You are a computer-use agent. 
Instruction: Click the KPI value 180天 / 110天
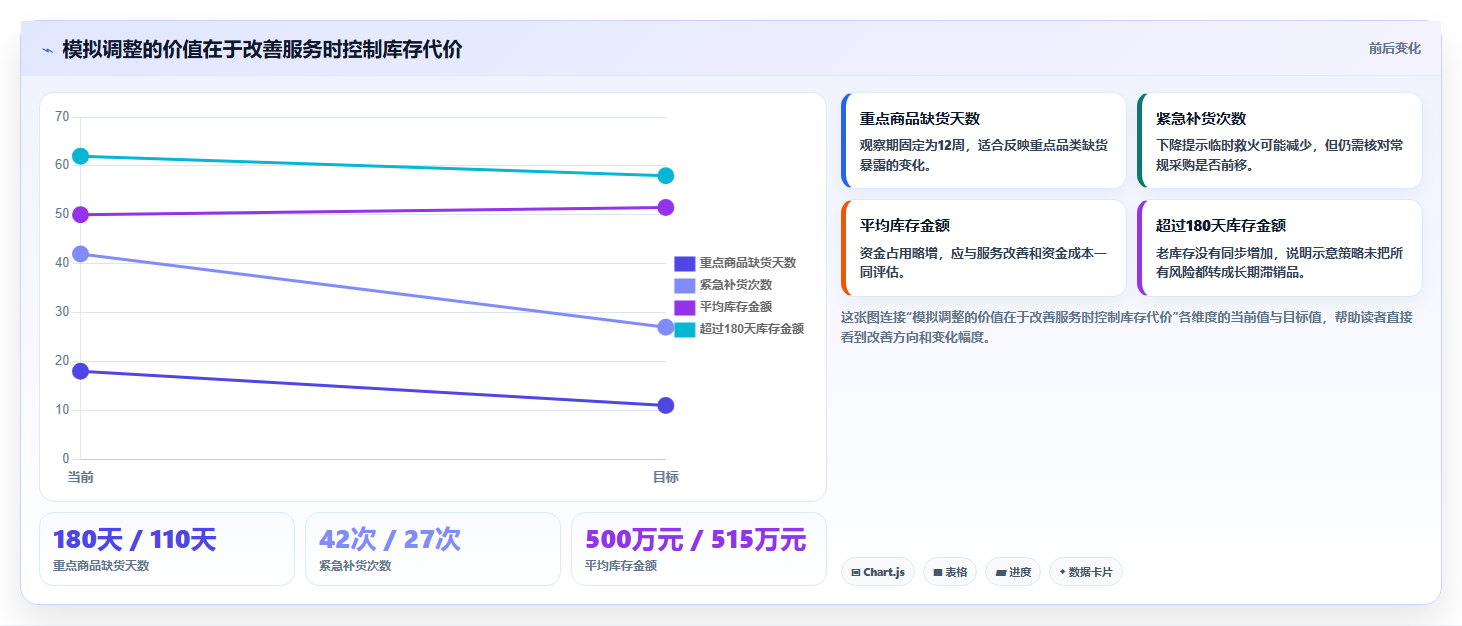[135, 540]
